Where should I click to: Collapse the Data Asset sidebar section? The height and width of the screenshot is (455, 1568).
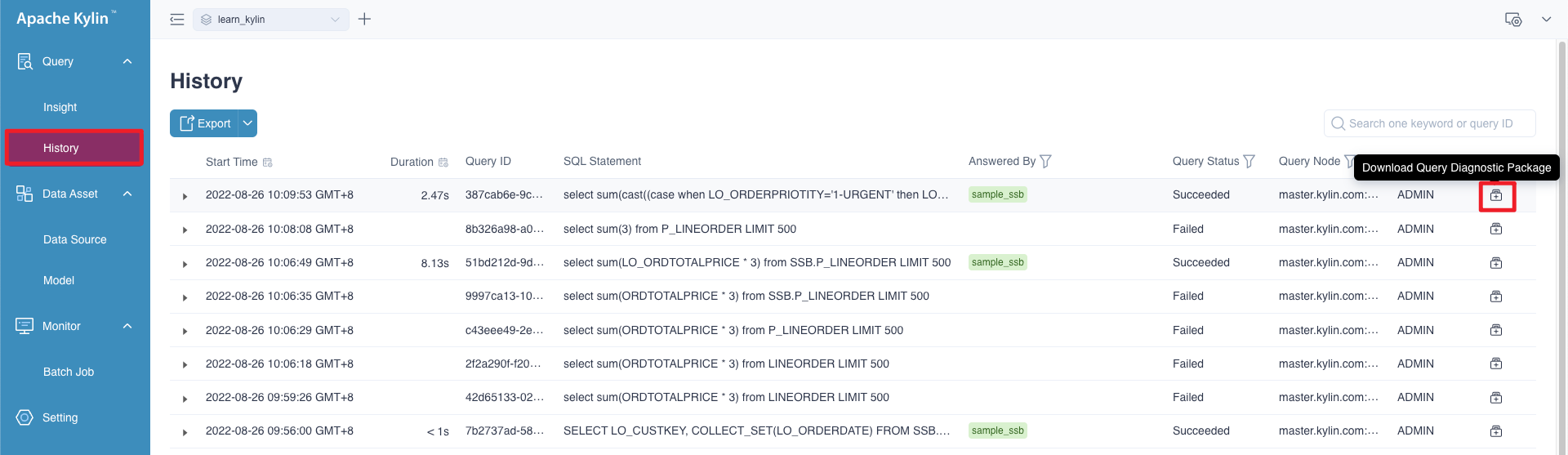(x=127, y=194)
